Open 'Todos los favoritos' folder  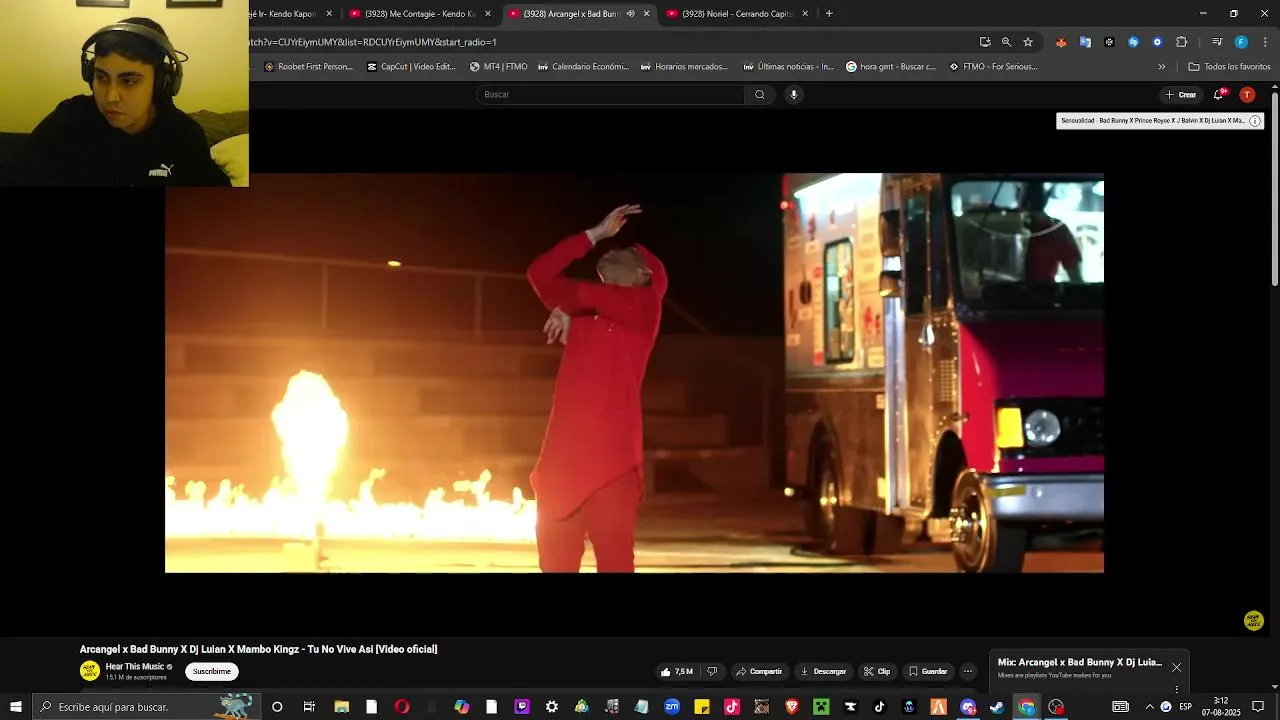[x=1229, y=67]
